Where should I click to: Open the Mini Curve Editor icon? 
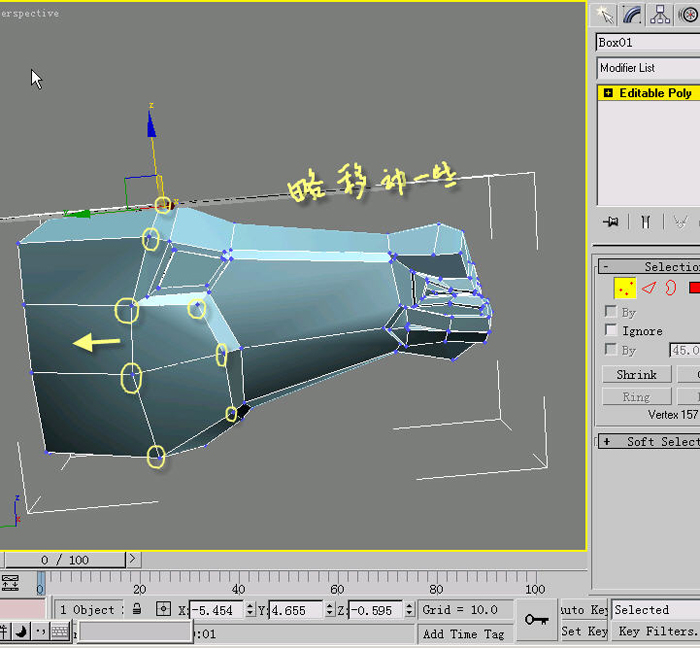(x=10, y=582)
